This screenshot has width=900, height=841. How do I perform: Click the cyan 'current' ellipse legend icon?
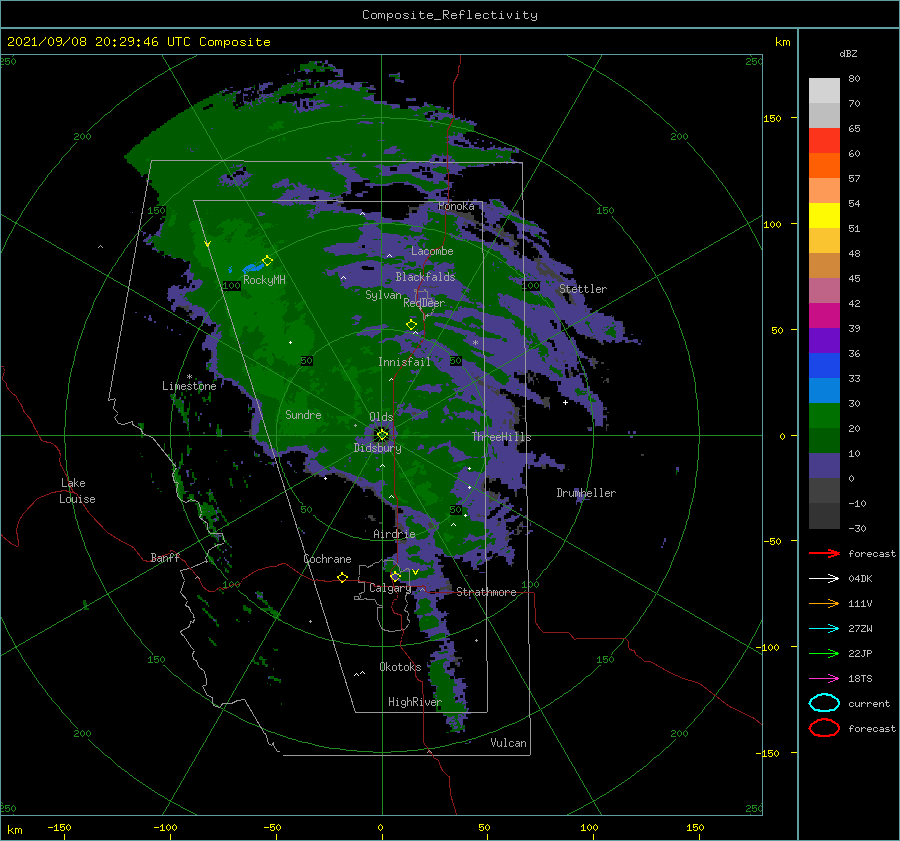[824, 703]
